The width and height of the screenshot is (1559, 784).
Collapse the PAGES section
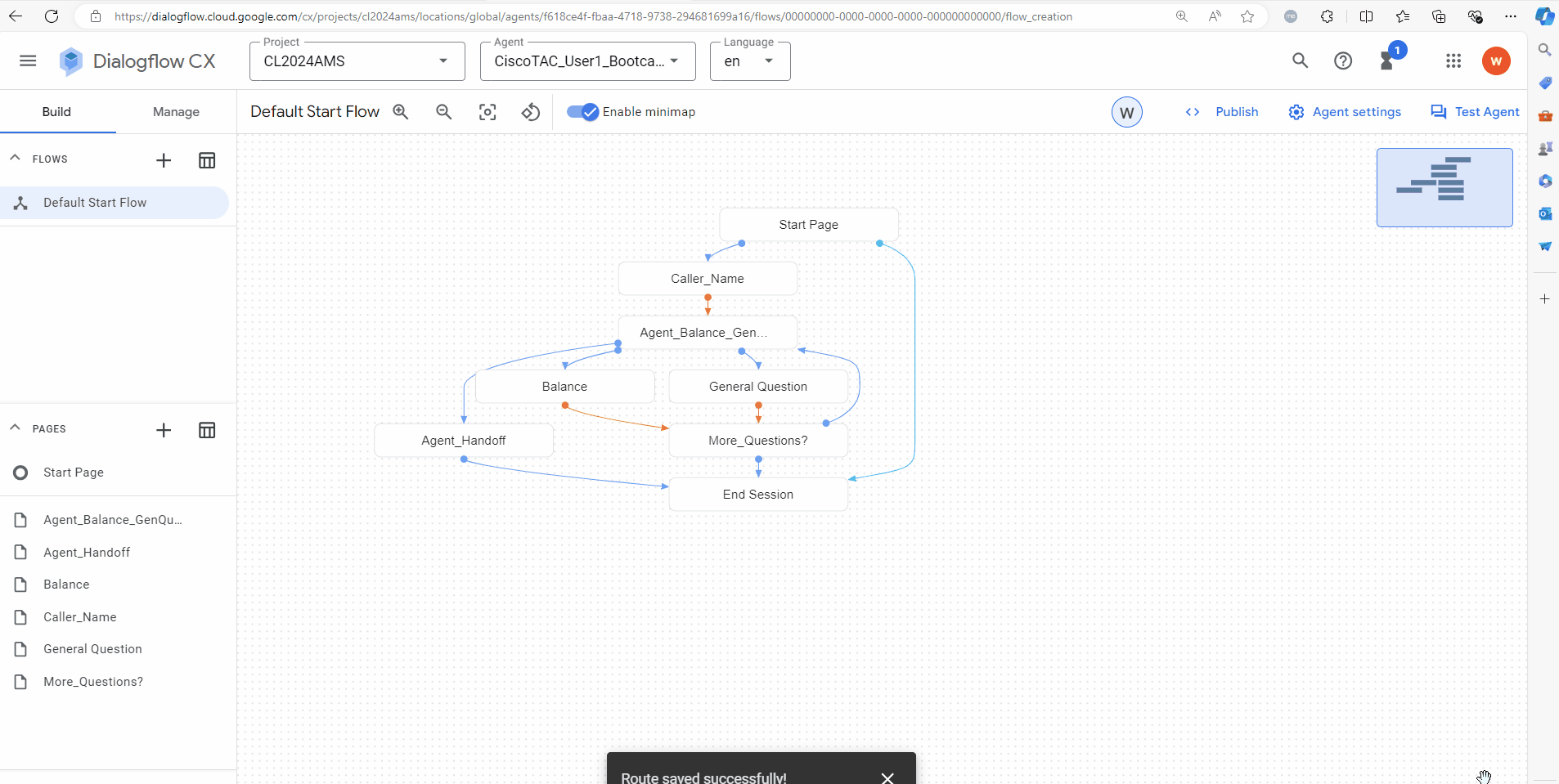coord(15,428)
